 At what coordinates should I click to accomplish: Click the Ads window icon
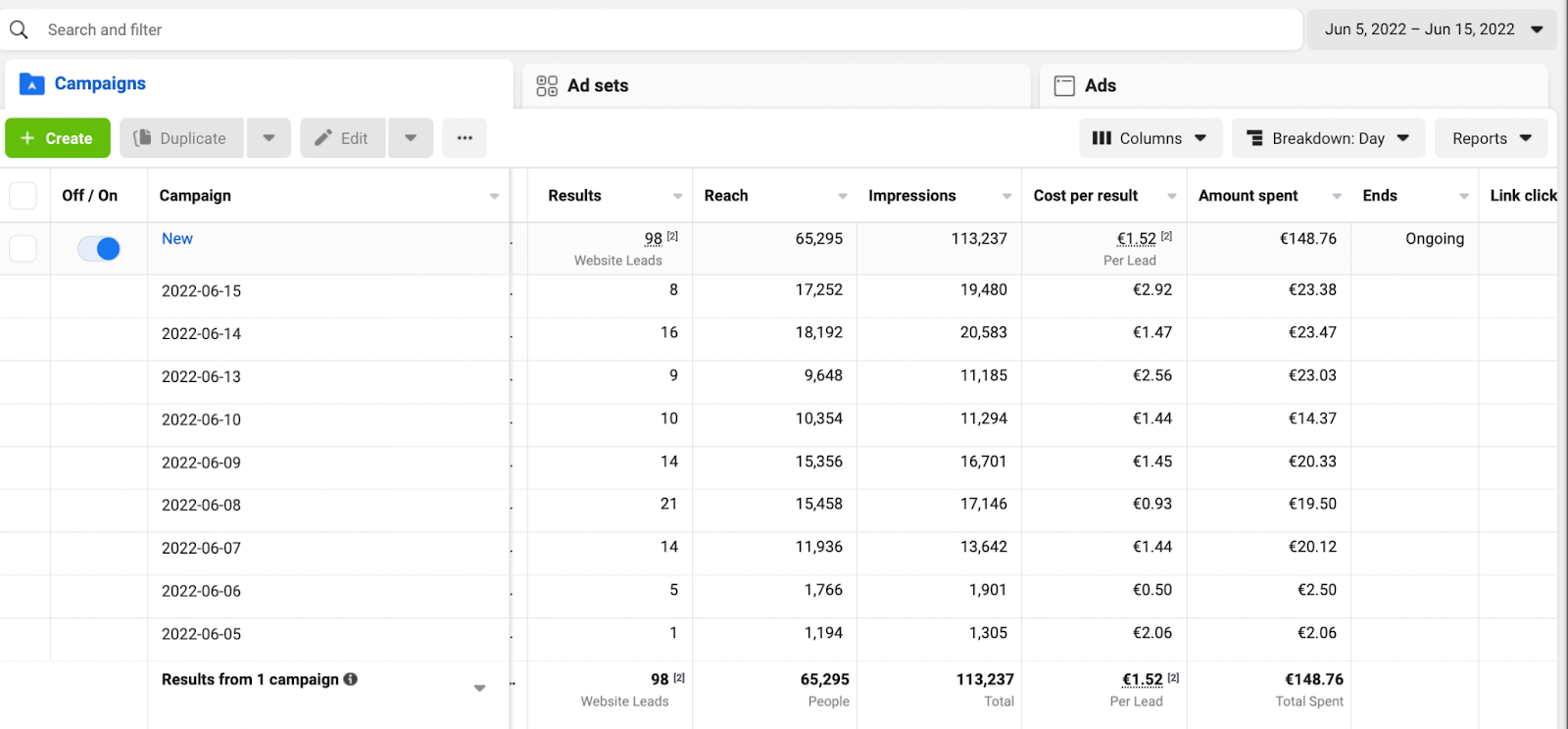(x=1064, y=86)
